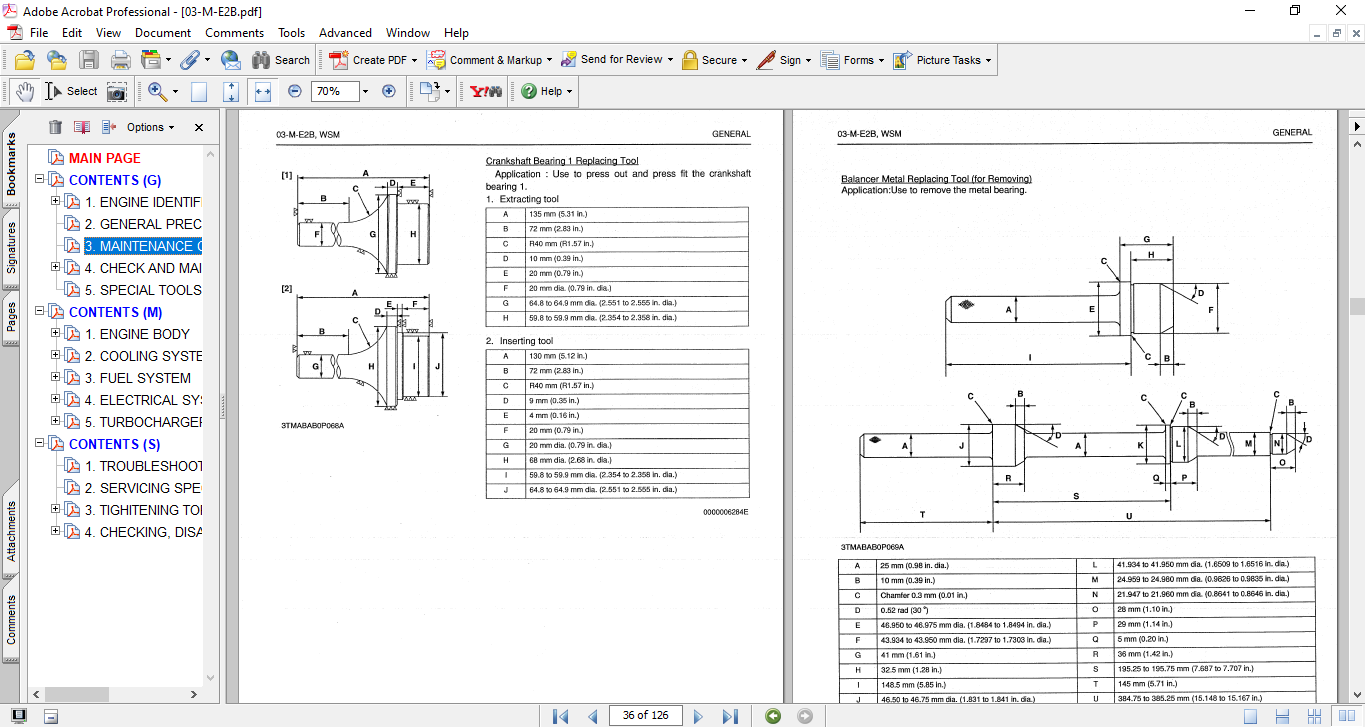
Task: Click the page number input field
Action: (x=645, y=715)
